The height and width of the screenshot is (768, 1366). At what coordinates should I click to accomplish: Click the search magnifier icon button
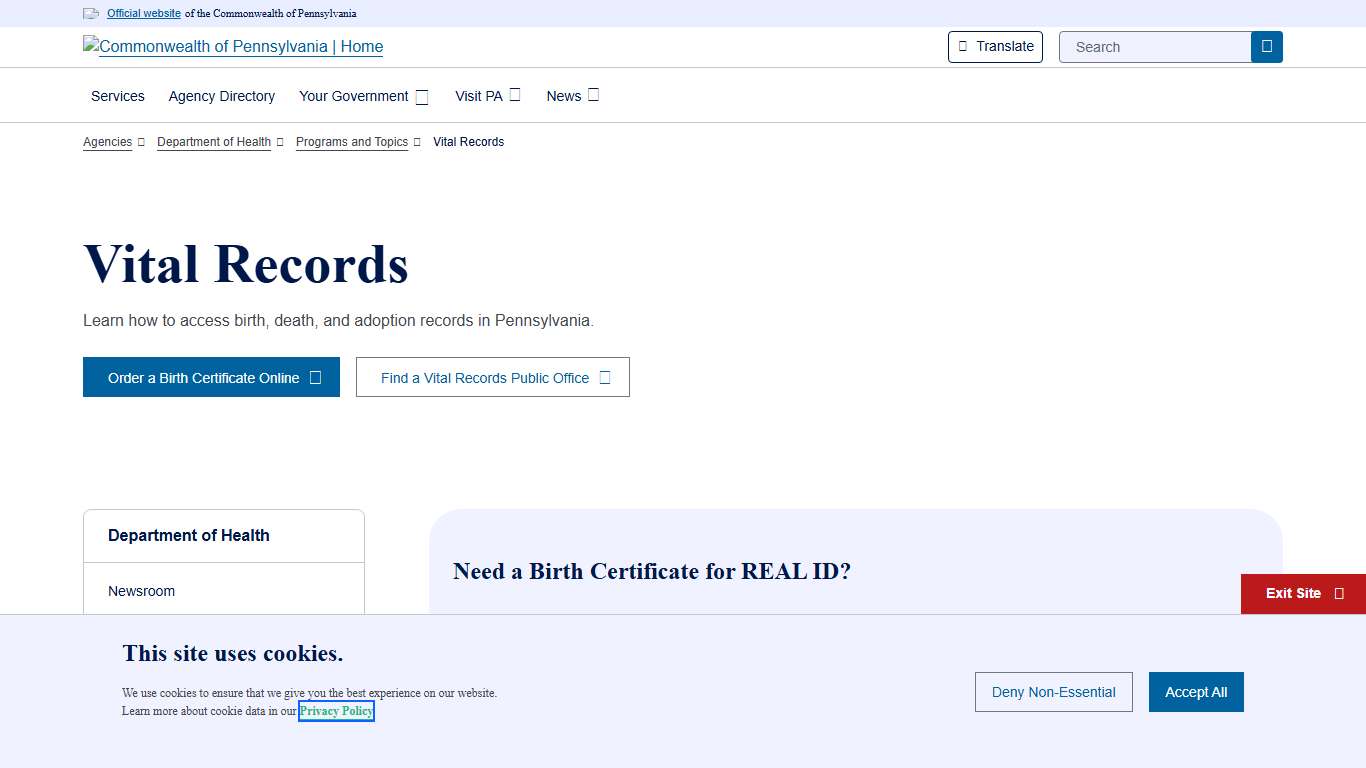tap(1266, 47)
